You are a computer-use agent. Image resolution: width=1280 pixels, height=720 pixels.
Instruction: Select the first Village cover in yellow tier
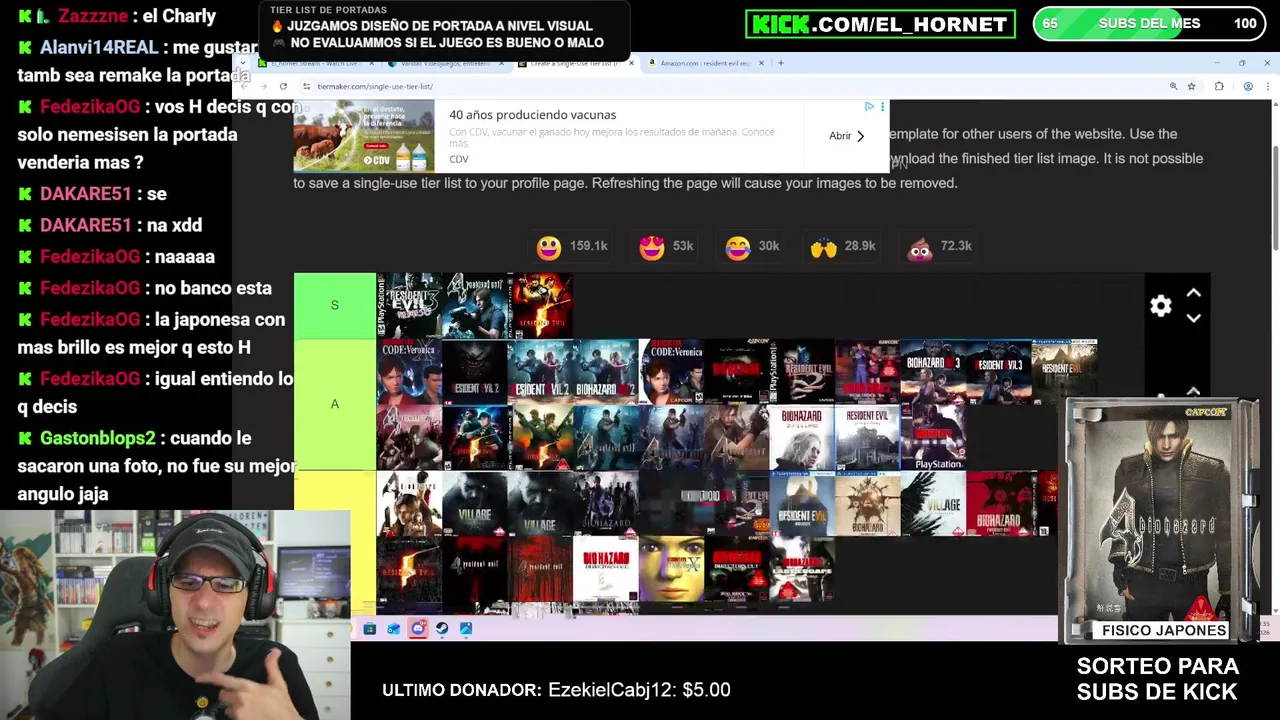475,503
